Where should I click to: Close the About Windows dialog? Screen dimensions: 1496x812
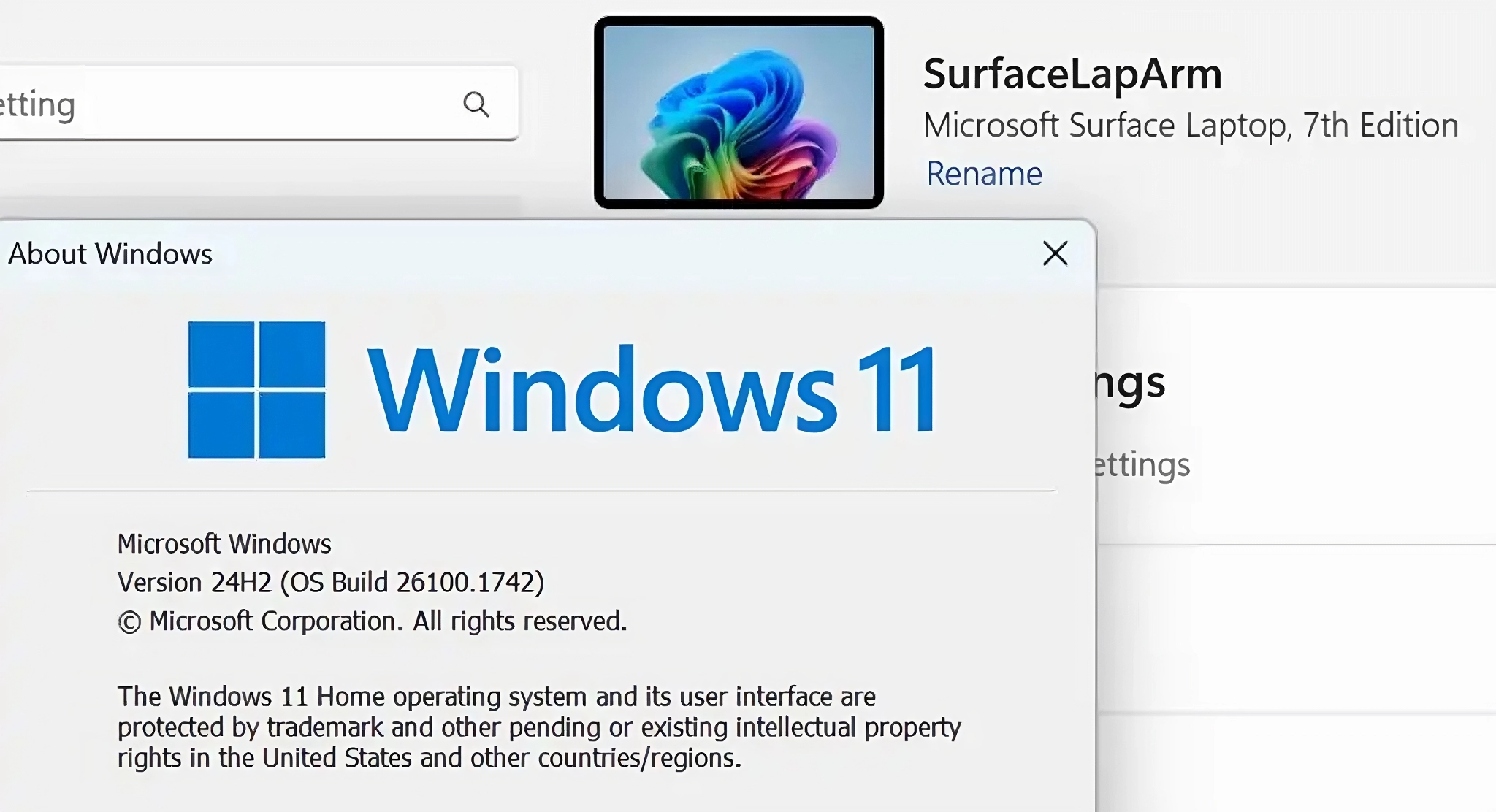[1055, 254]
